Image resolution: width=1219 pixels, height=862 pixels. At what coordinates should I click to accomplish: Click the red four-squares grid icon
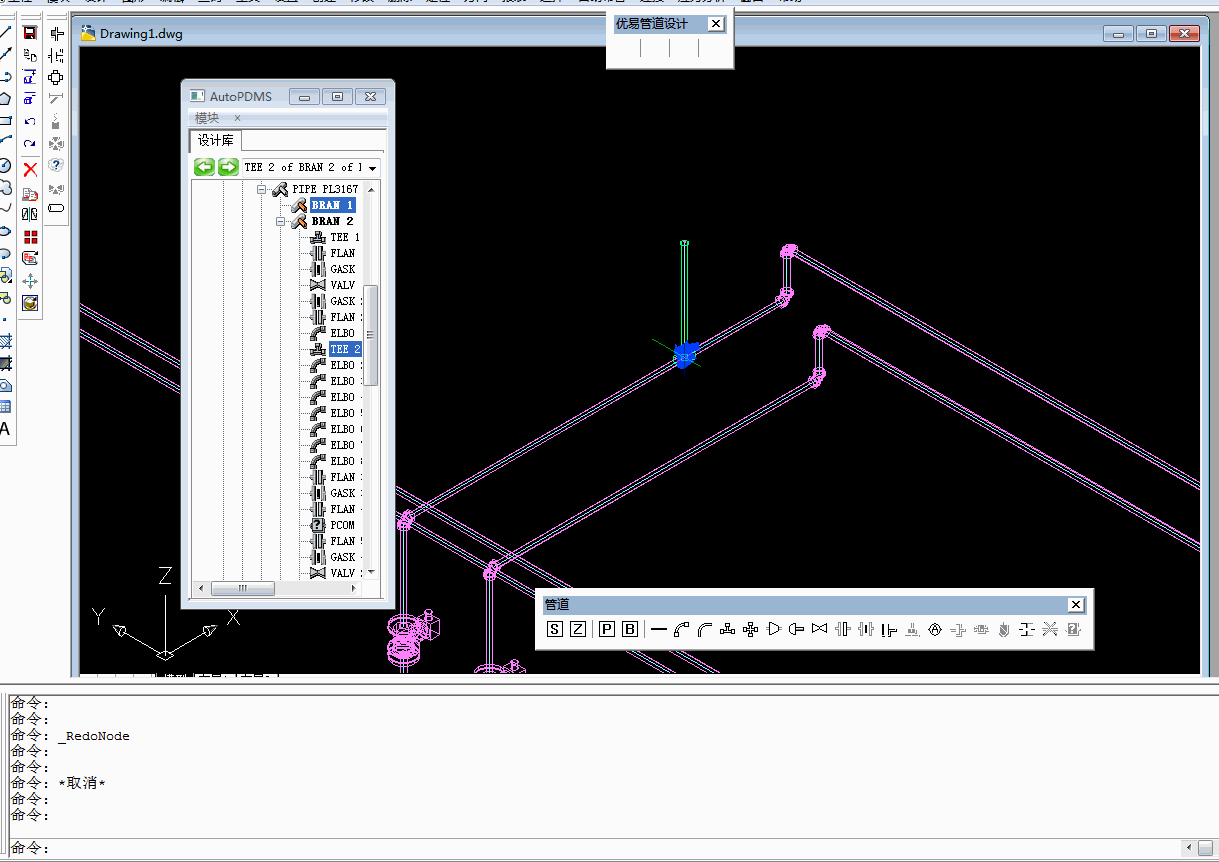tap(30, 237)
